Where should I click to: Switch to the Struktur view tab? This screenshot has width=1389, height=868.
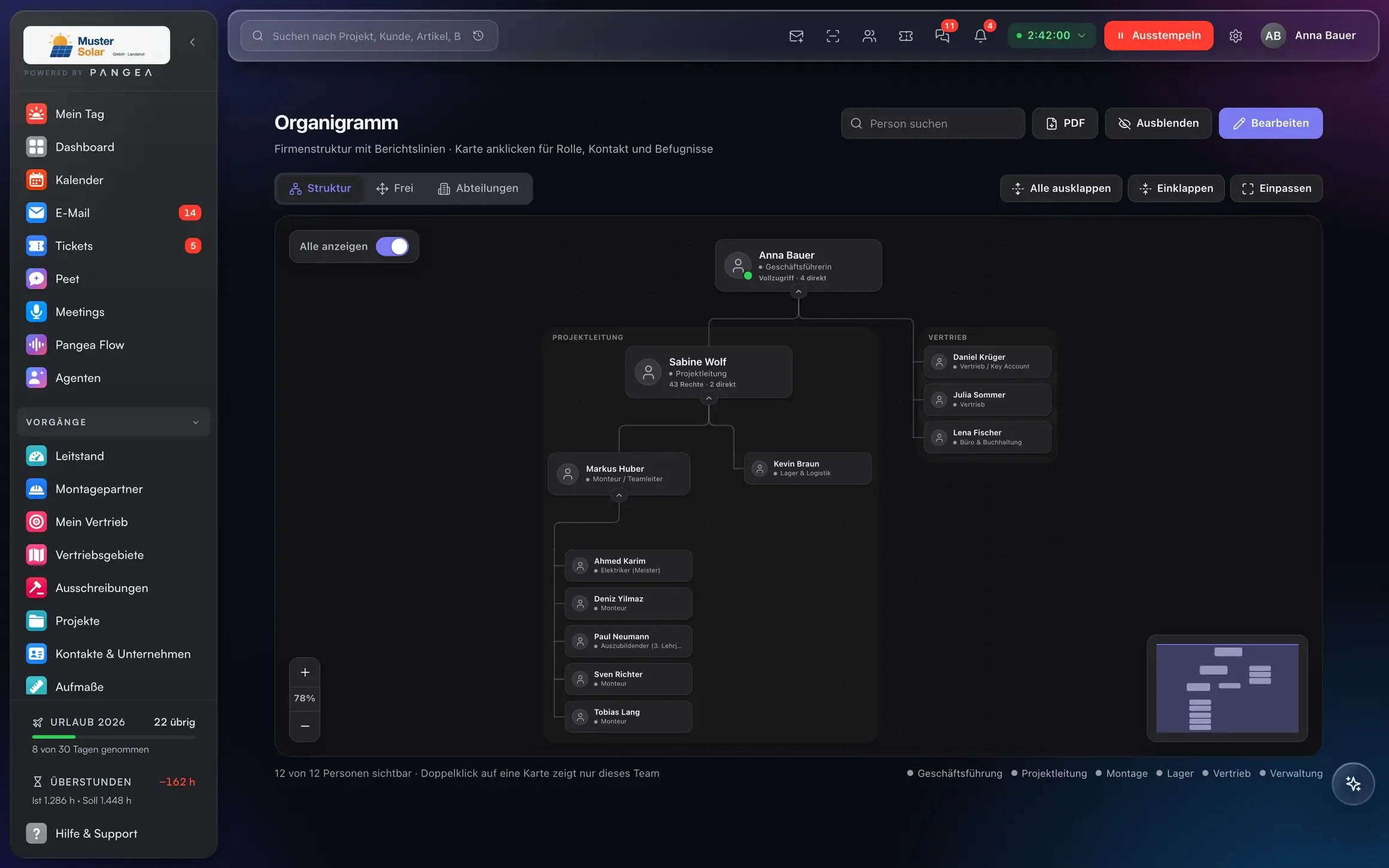[320, 189]
